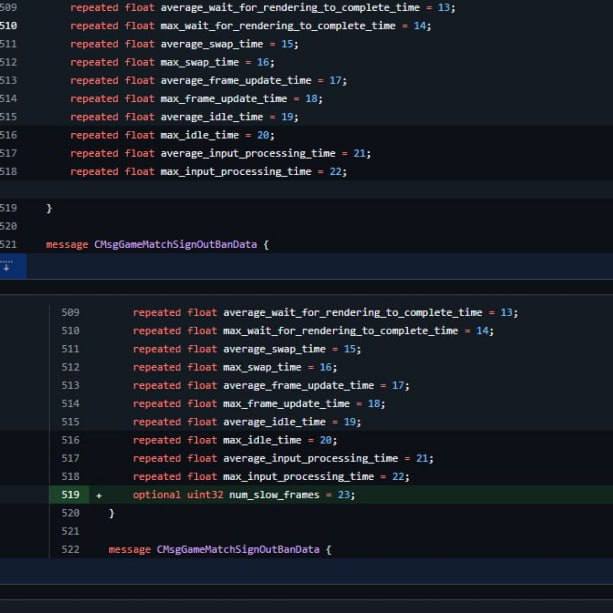Click max_frame_update_time line in the upper pane
Image resolution: width=613 pixels, height=613 pixels.
point(196,98)
